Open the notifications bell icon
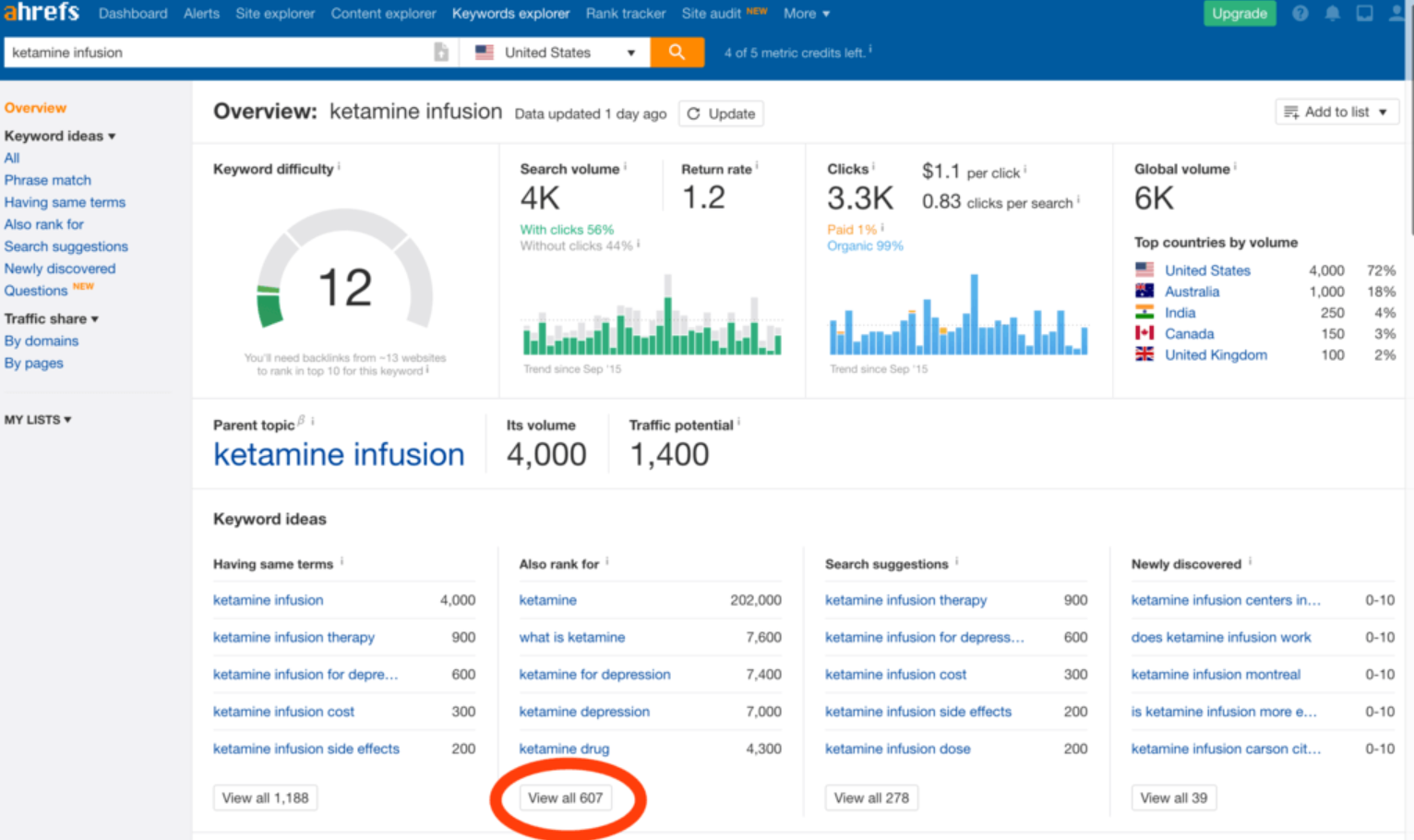This screenshot has height=840, width=1414. point(1332,14)
